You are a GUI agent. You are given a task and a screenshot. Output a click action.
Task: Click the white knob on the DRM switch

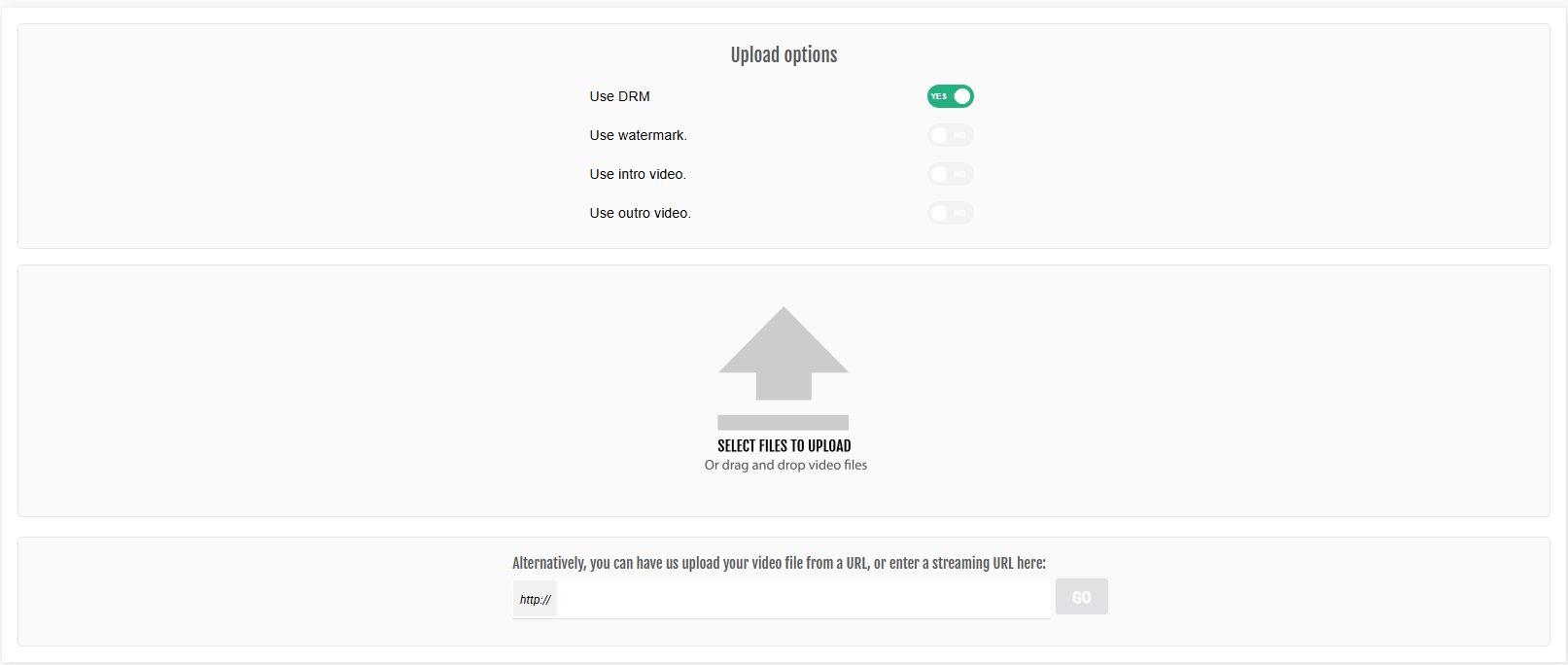point(962,96)
